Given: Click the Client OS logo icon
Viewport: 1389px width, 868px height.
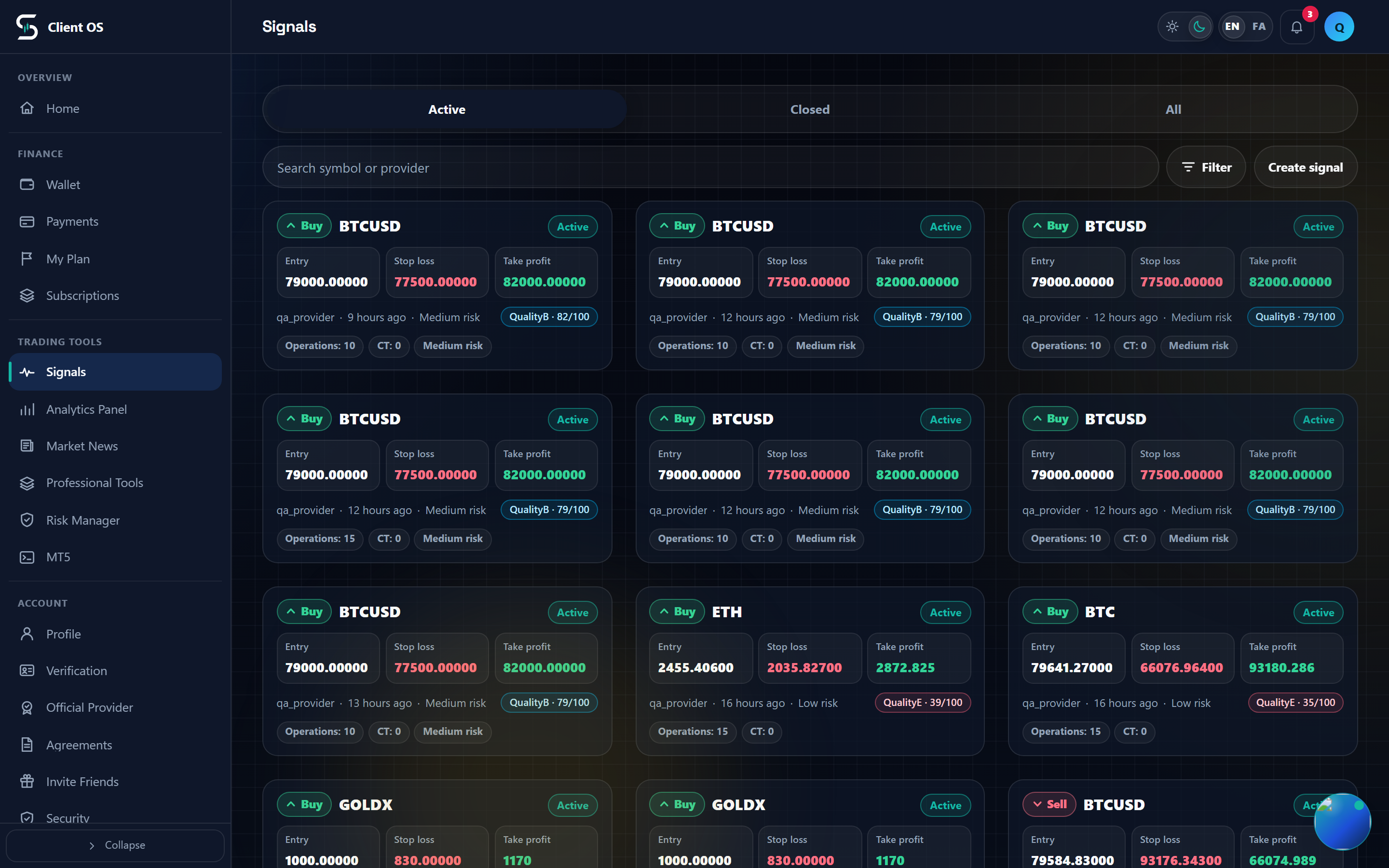Looking at the screenshot, I should [x=27, y=27].
